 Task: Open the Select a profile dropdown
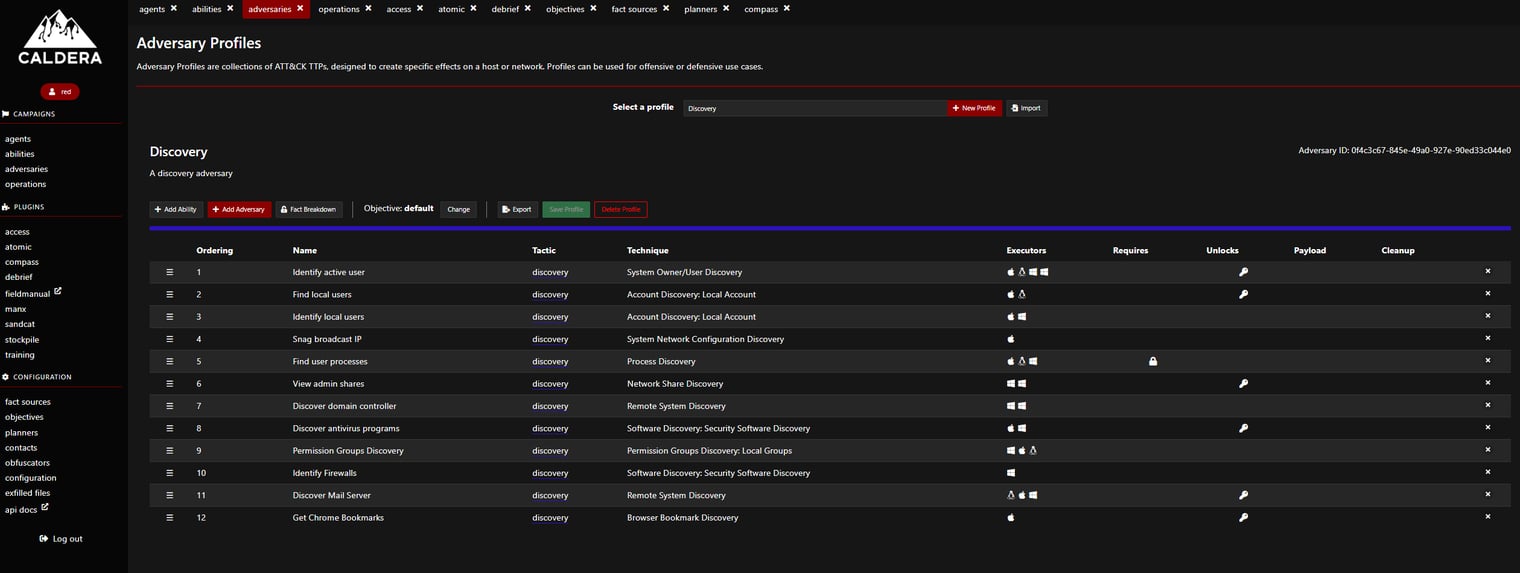pyautogui.click(x=814, y=108)
